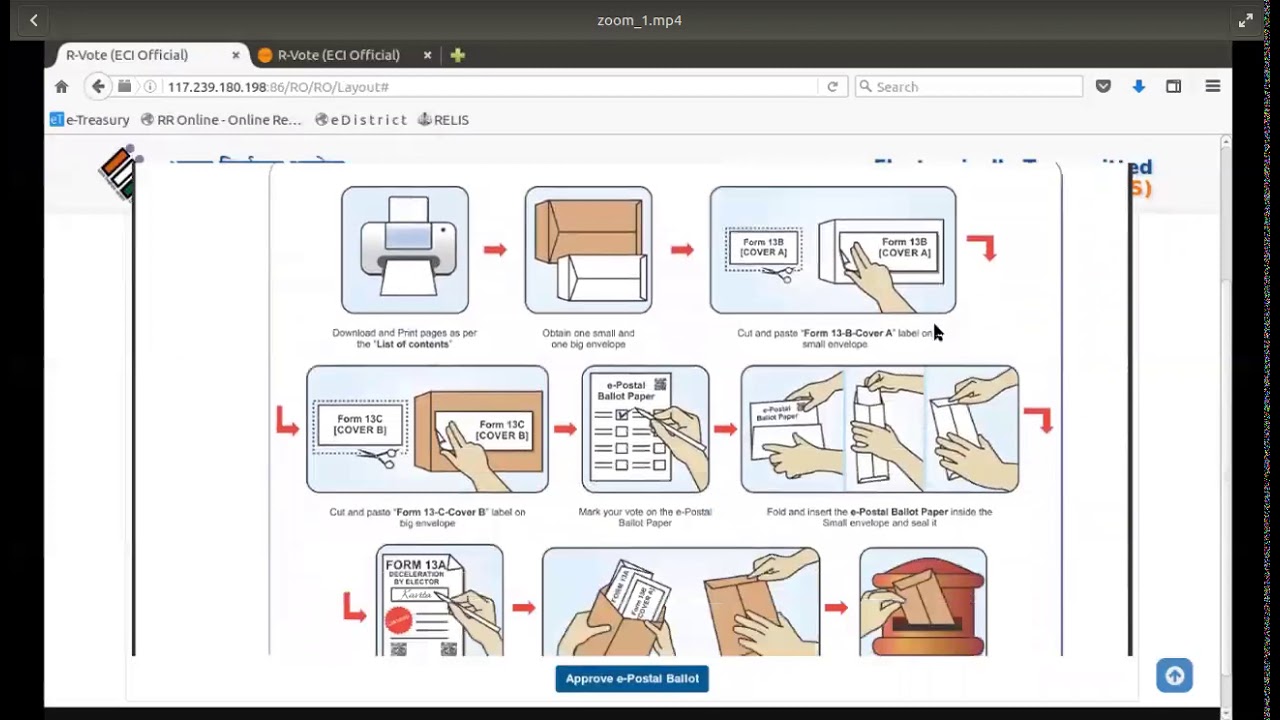Click "Fold and insert the e-Postal Ballot Paper" caption
The width and height of the screenshot is (1280, 720).
[x=879, y=517]
